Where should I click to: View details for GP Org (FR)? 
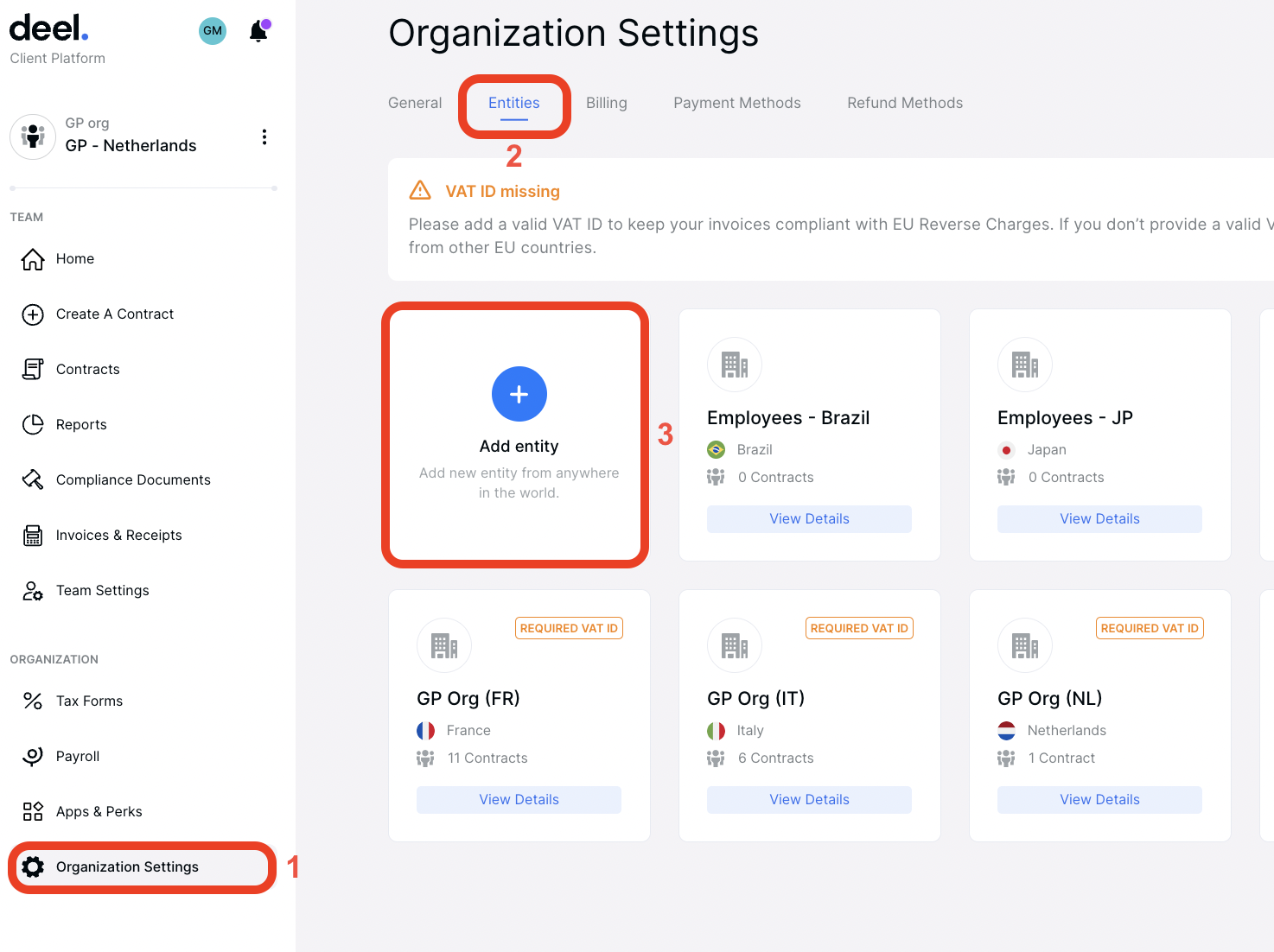click(519, 799)
